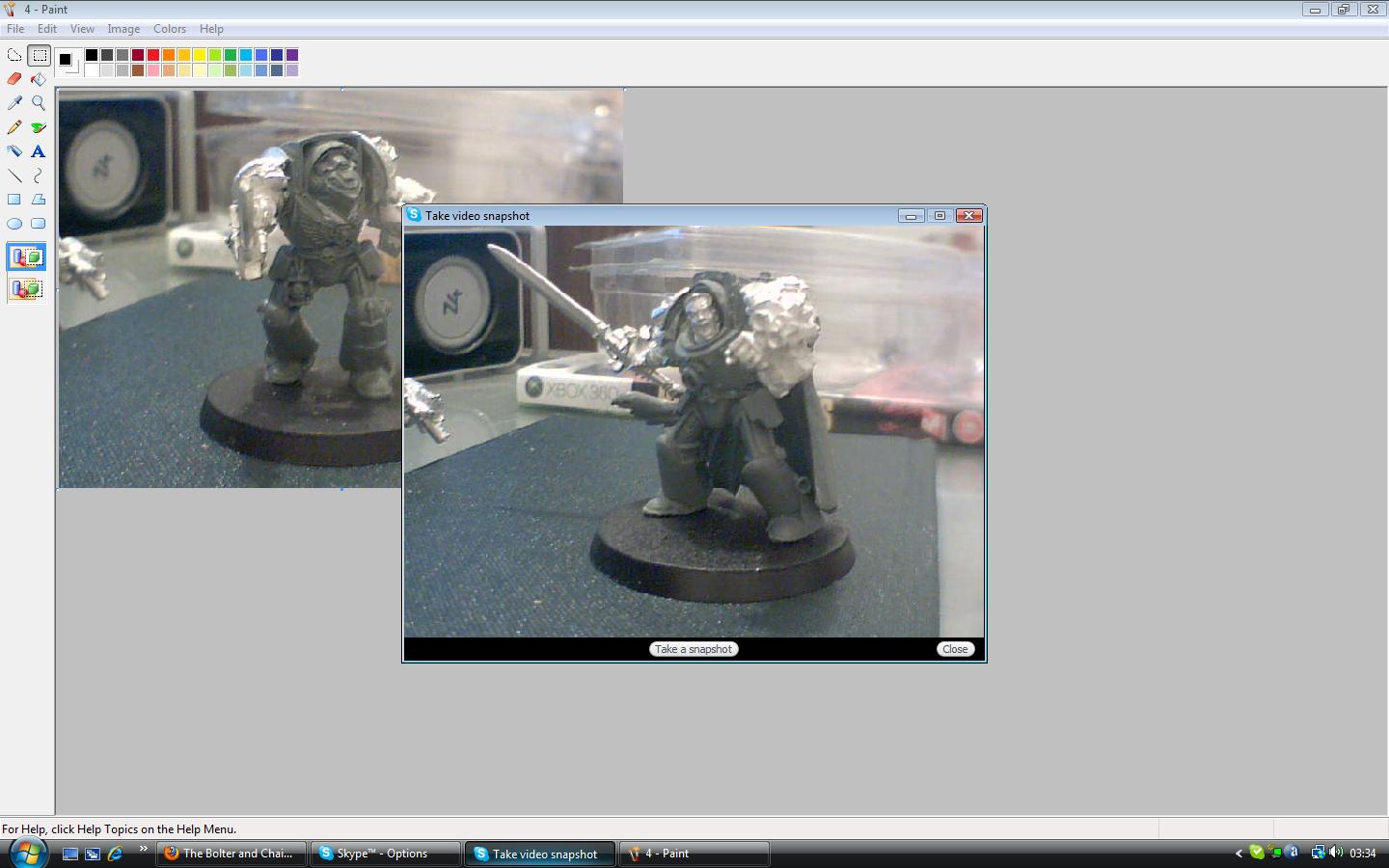This screenshot has width=1389, height=868.
Task: Open the Colors menu
Action: (x=170, y=29)
